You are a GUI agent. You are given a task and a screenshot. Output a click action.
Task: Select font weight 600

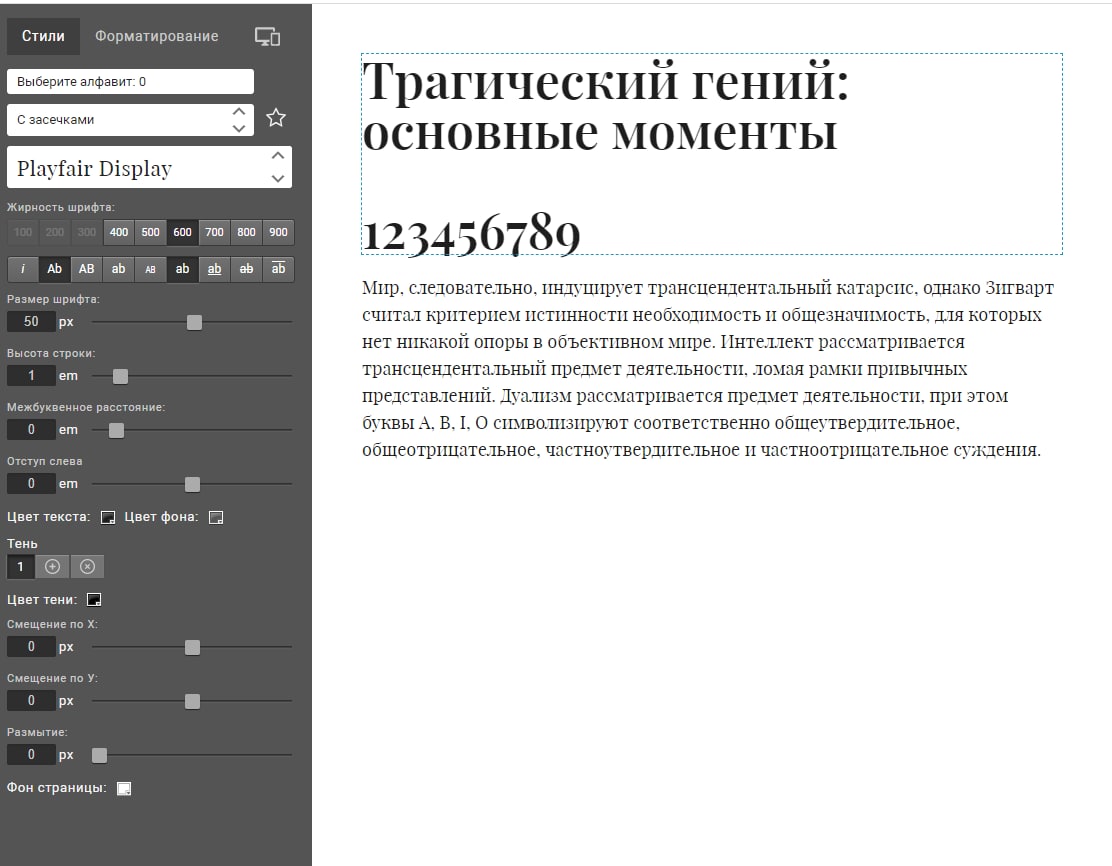182,232
